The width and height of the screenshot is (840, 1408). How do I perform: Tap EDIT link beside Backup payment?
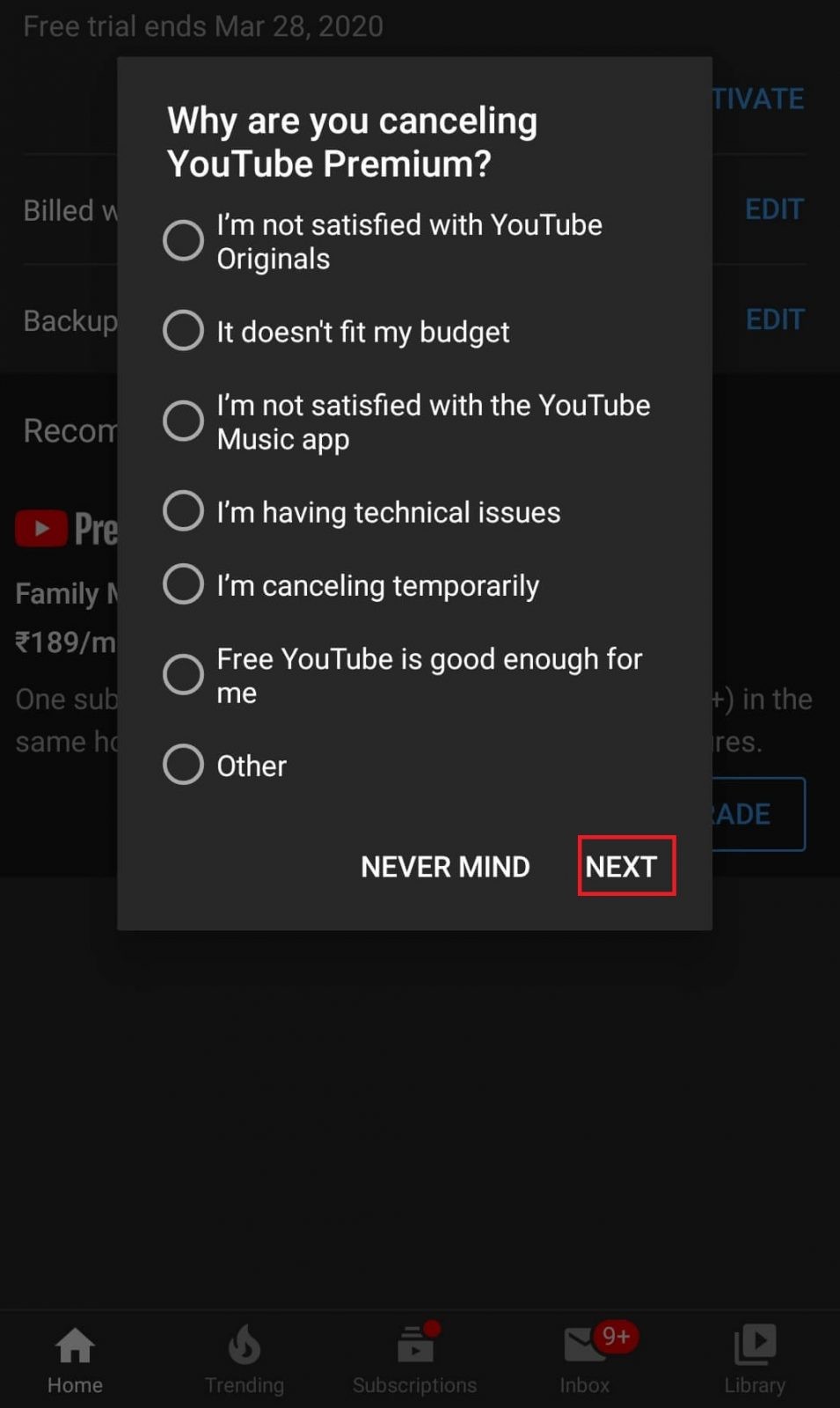774,319
